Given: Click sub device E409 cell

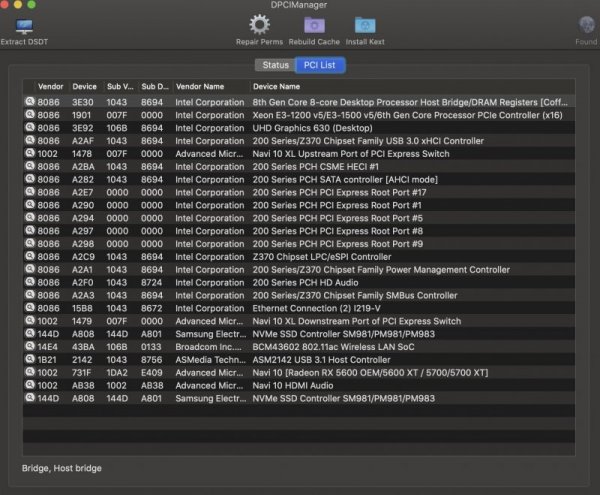Looking at the screenshot, I should [x=152, y=373].
